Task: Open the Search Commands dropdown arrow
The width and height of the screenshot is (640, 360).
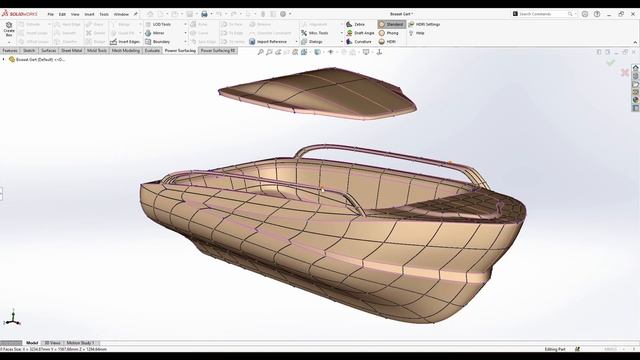Action: click(x=576, y=14)
